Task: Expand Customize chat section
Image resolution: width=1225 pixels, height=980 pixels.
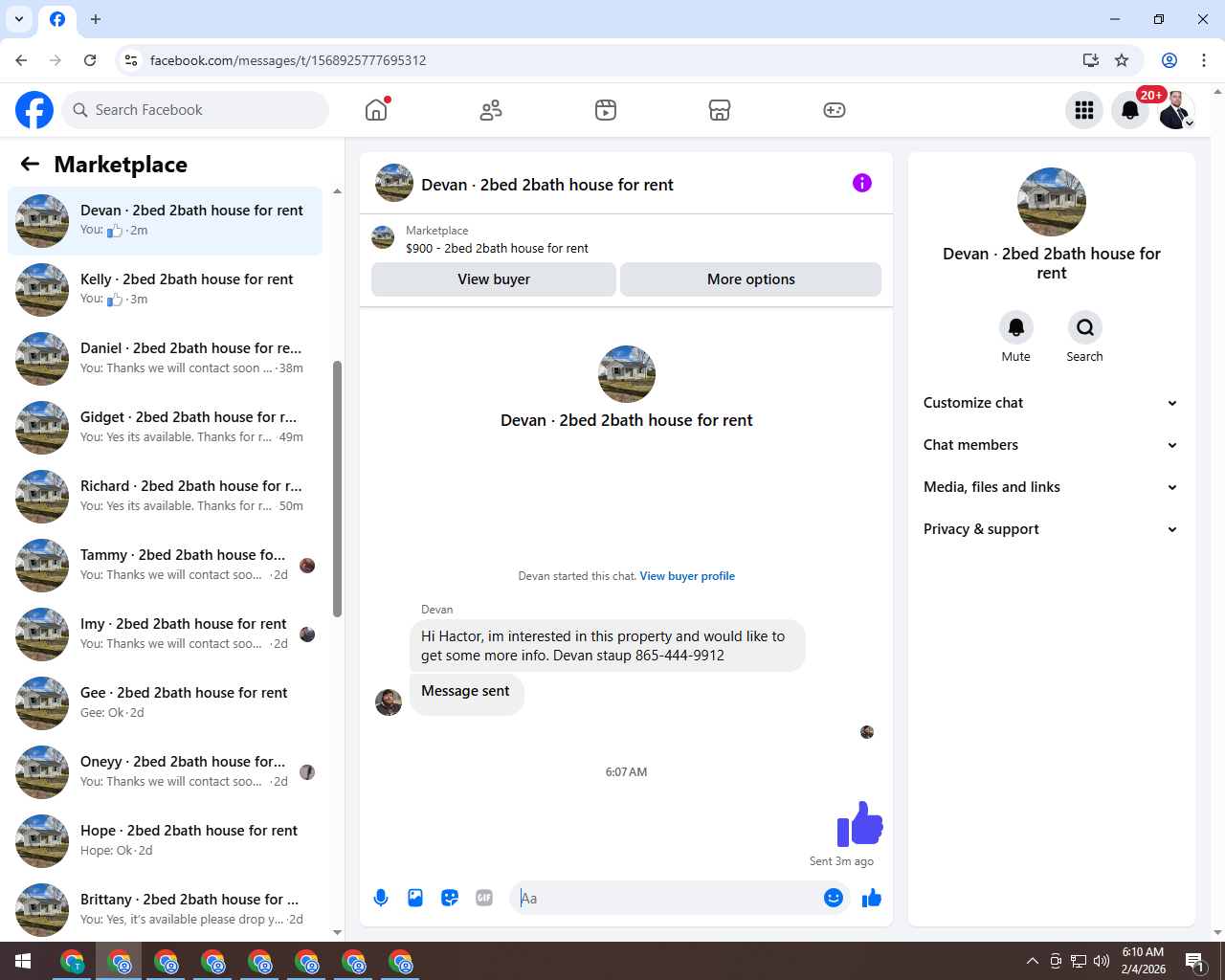Action: 1051,403
